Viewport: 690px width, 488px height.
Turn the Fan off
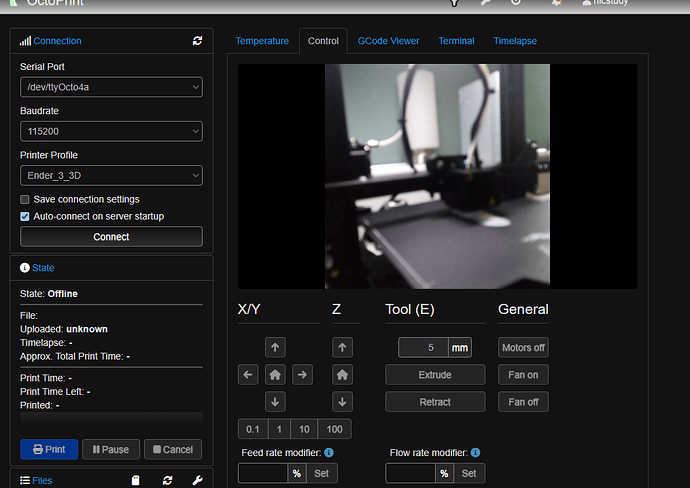[x=523, y=402]
